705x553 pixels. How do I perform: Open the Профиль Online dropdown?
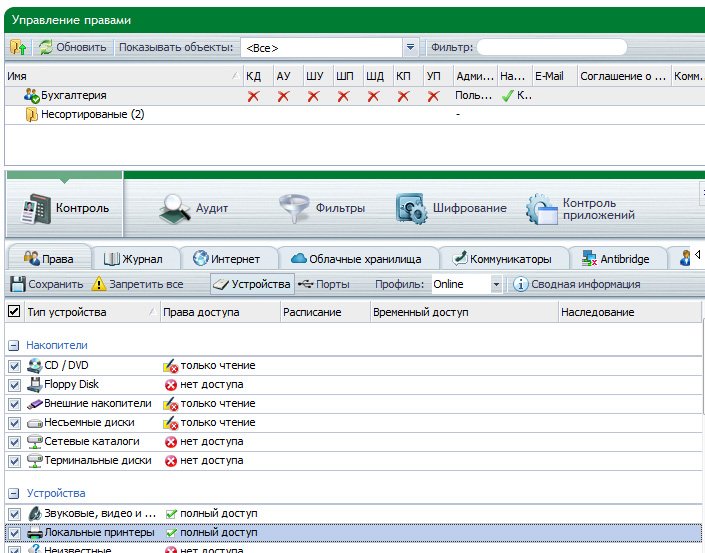point(495,284)
